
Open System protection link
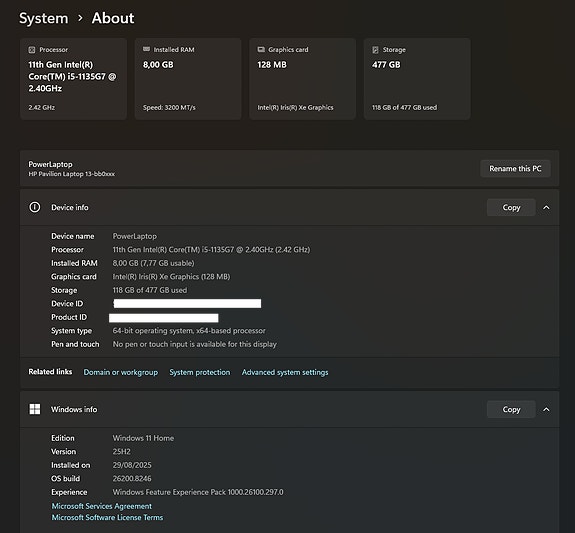point(199,372)
